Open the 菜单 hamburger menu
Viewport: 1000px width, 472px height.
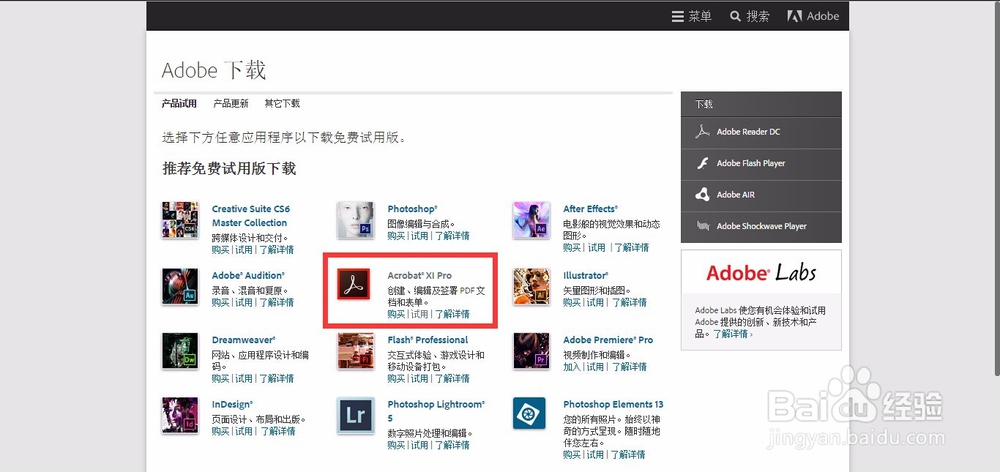tap(691, 17)
